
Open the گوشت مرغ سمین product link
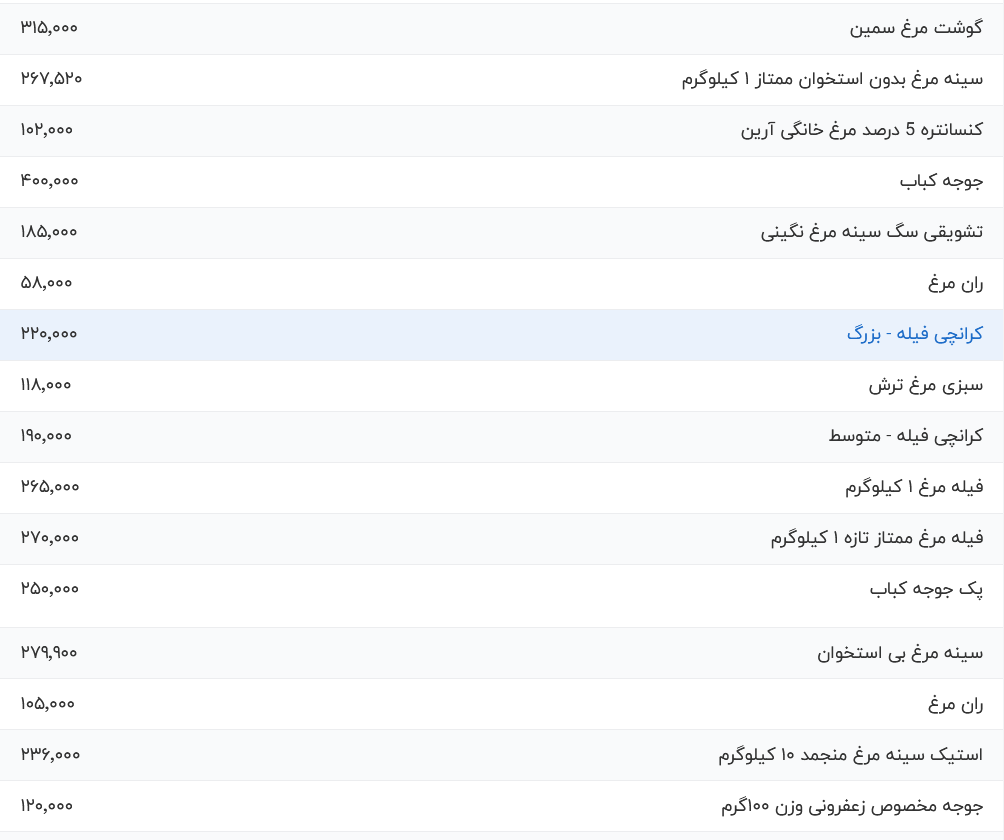point(916,28)
